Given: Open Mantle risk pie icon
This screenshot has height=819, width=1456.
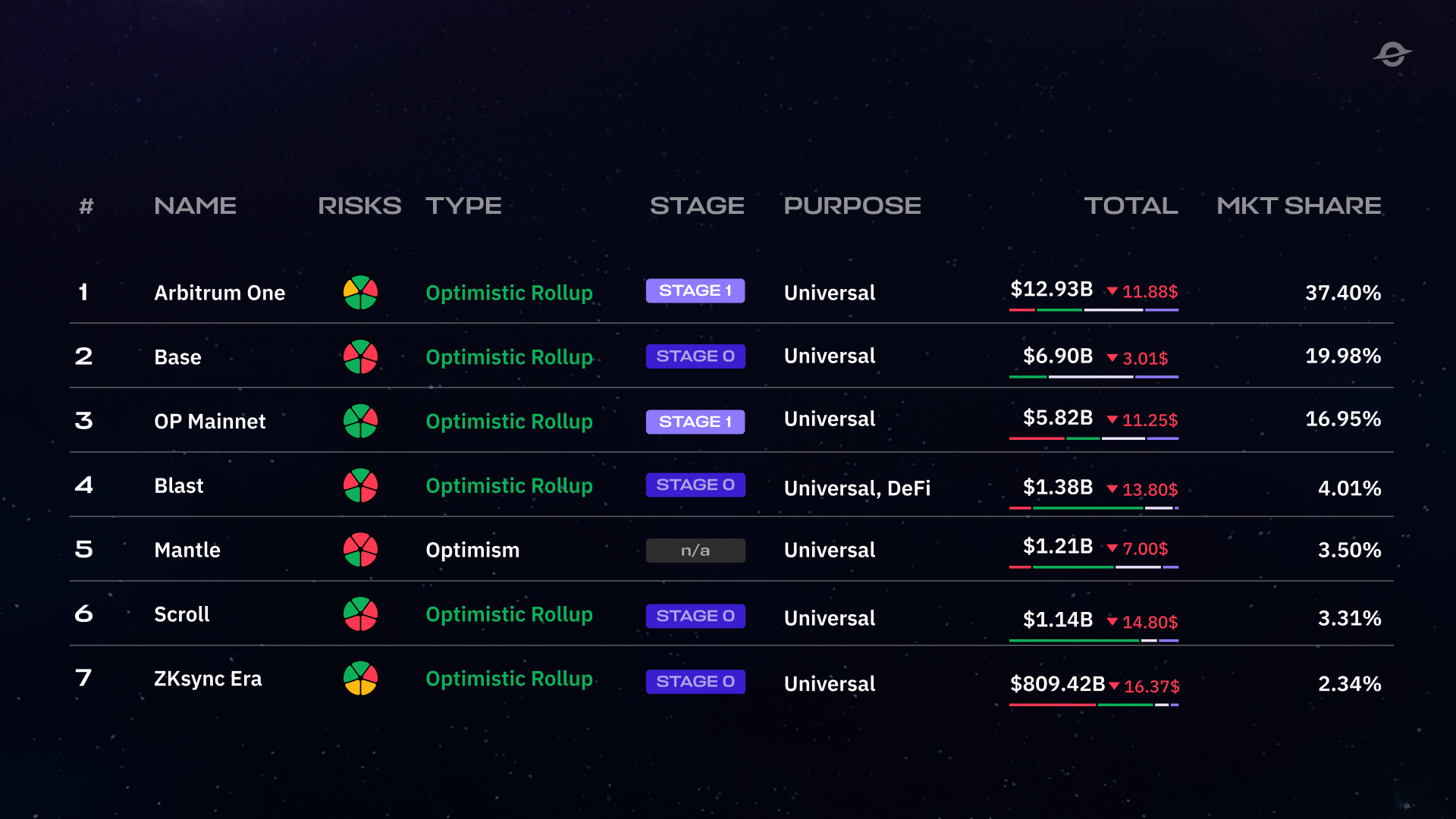Looking at the screenshot, I should tap(361, 551).
